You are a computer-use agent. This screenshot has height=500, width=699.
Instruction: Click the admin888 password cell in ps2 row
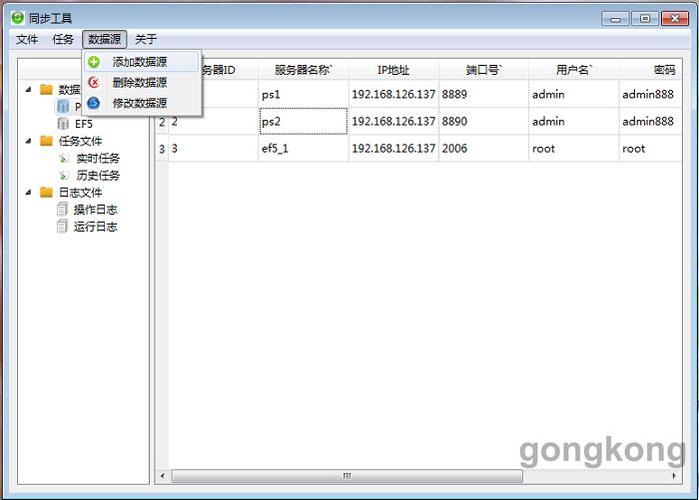click(x=650, y=121)
